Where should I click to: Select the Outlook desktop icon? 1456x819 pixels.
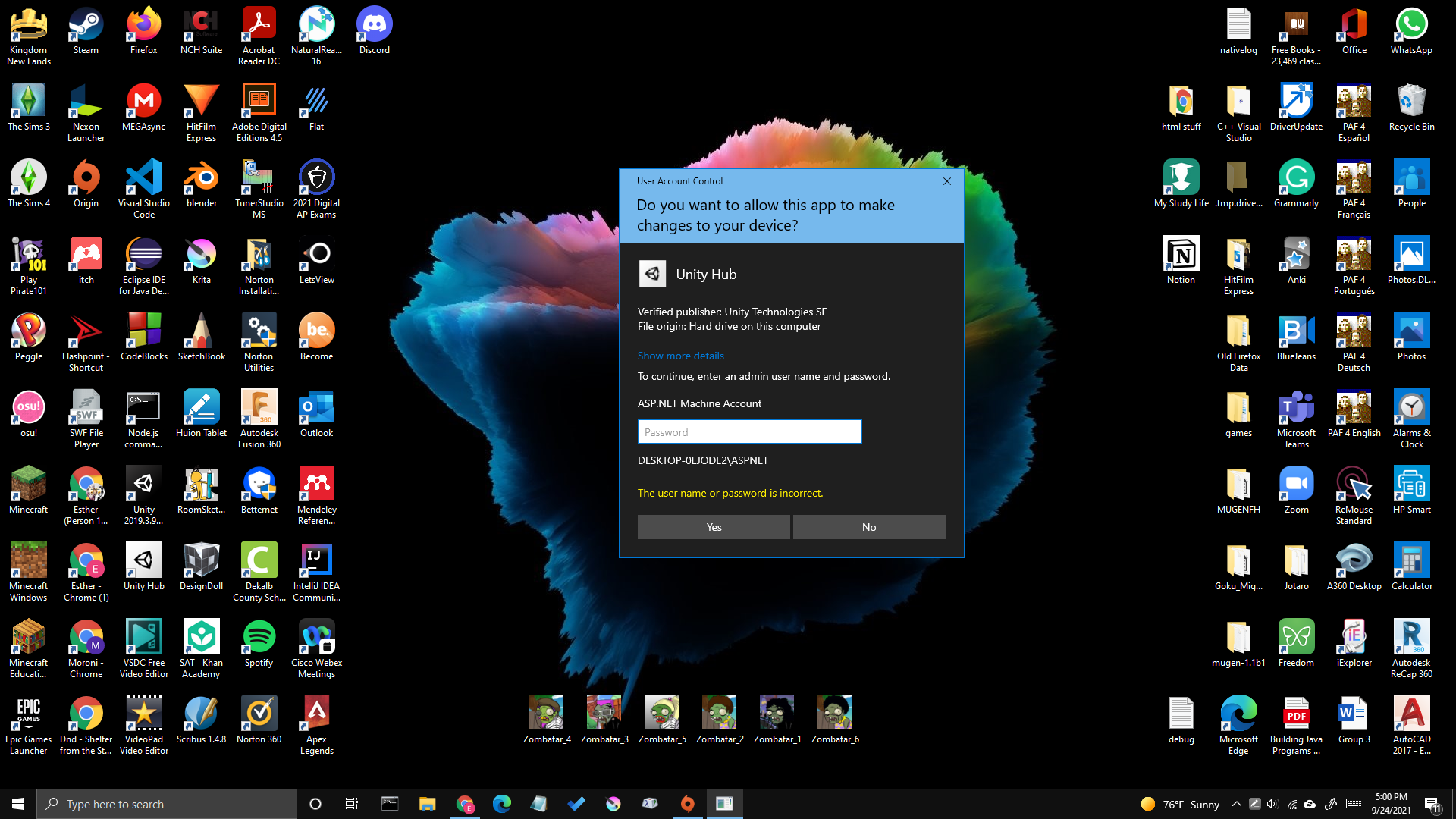pos(316,414)
